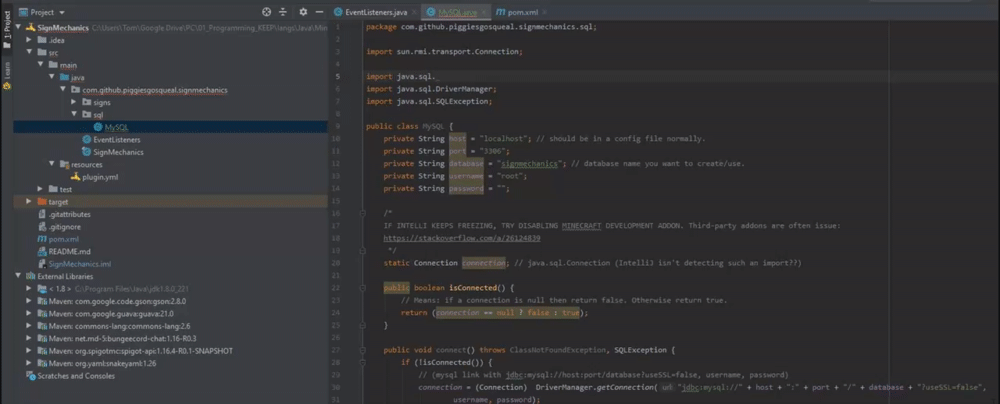Expand the signs package folder
Image resolution: width=1000 pixels, height=404 pixels.
point(73,102)
